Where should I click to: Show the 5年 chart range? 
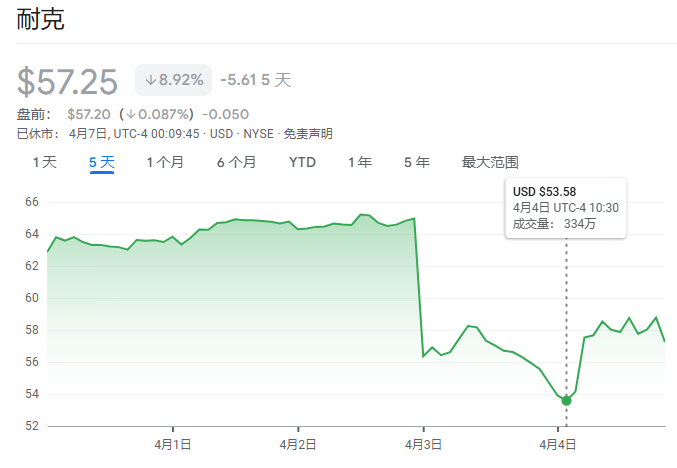pyautogui.click(x=416, y=162)
